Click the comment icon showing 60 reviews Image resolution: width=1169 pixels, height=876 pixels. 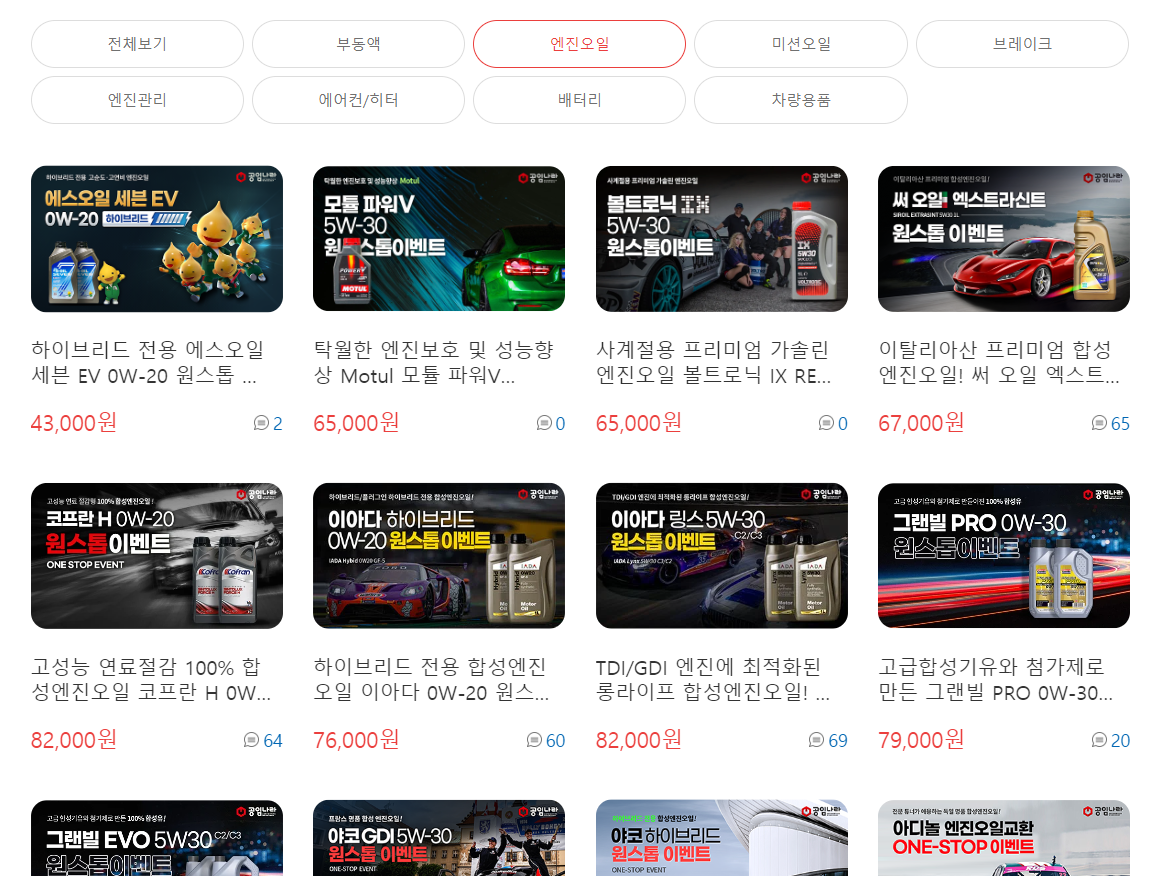pyautogui.click(x=534, y=740)
